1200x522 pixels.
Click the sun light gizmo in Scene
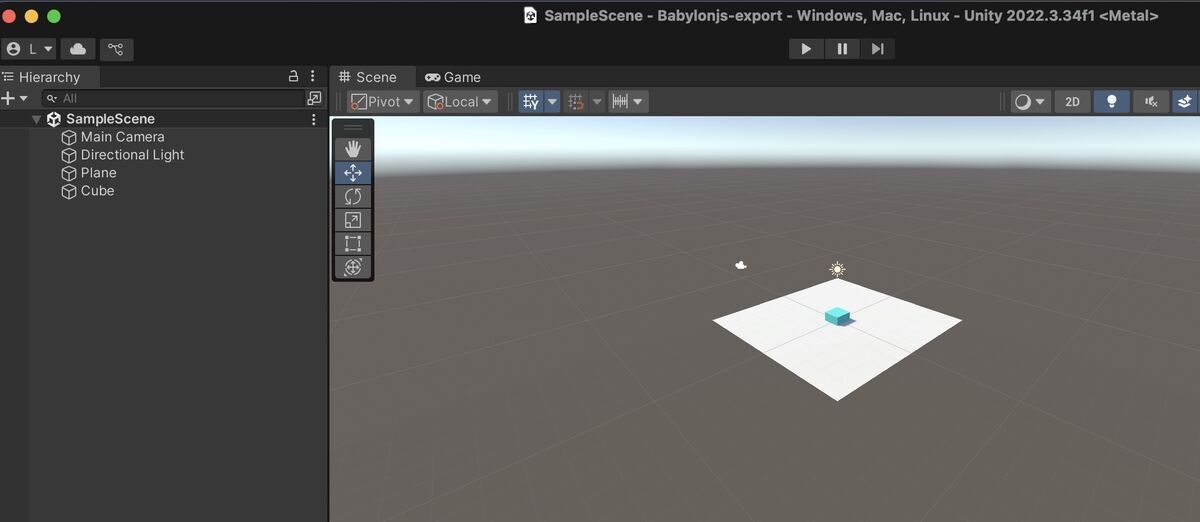837,269
